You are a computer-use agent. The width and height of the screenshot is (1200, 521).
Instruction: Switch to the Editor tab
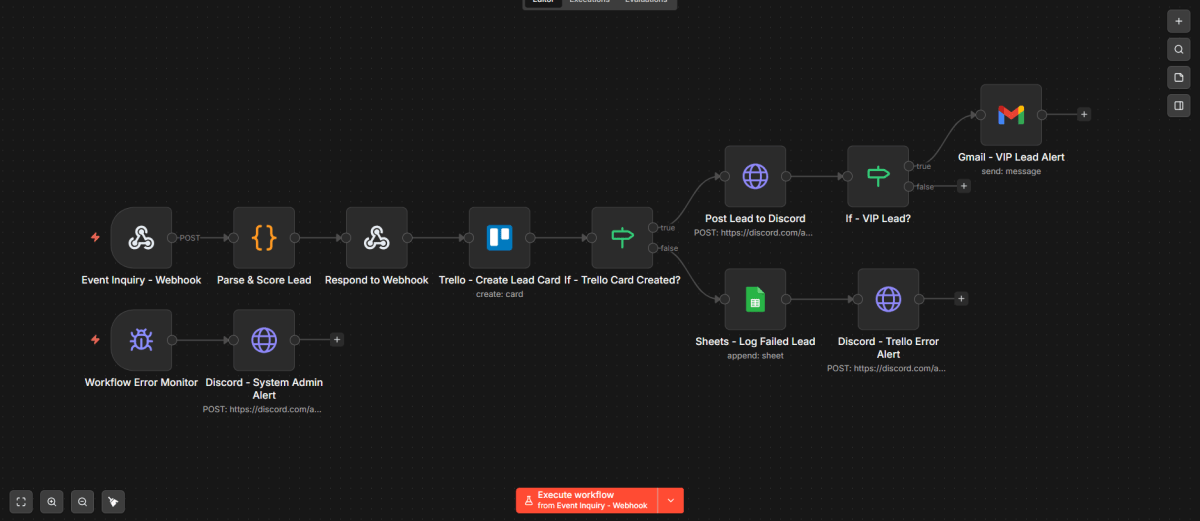tap(543, 2)
